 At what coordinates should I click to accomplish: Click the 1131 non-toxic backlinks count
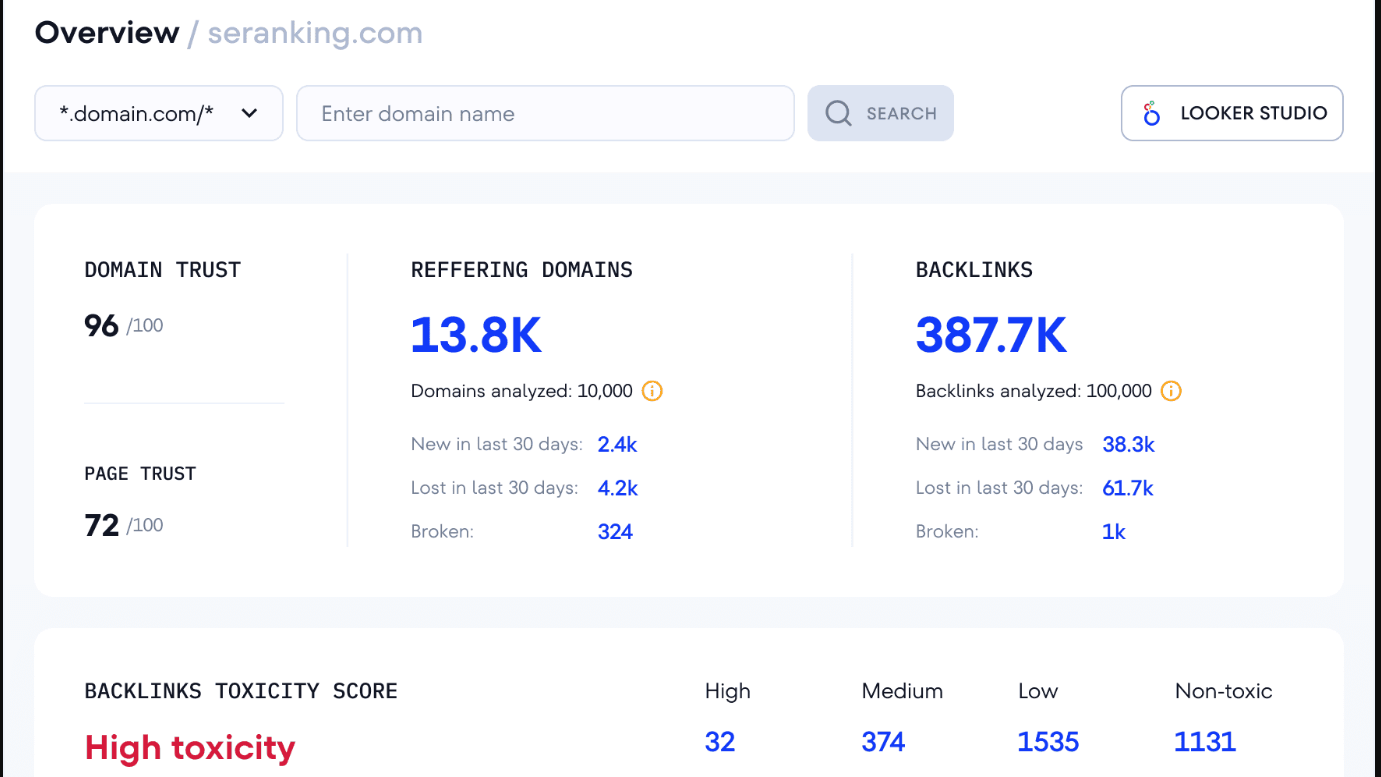[1205, 741]
